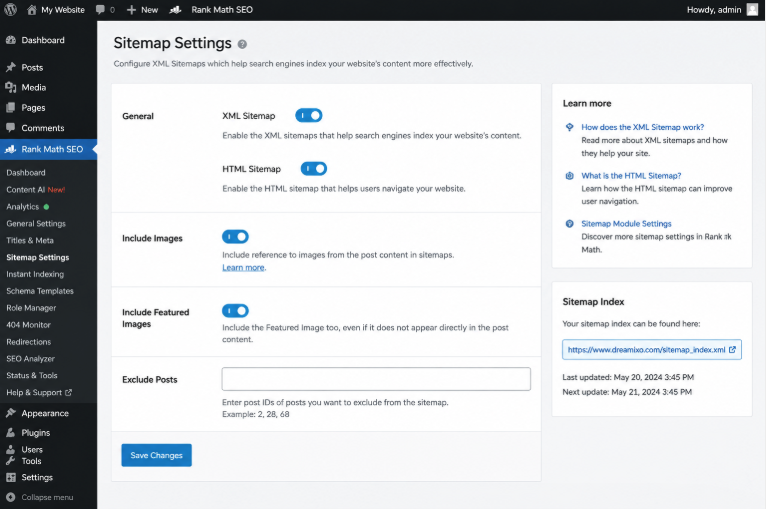Click New in the admin bar
Screen dimensions: 766x509
[149, 10]
